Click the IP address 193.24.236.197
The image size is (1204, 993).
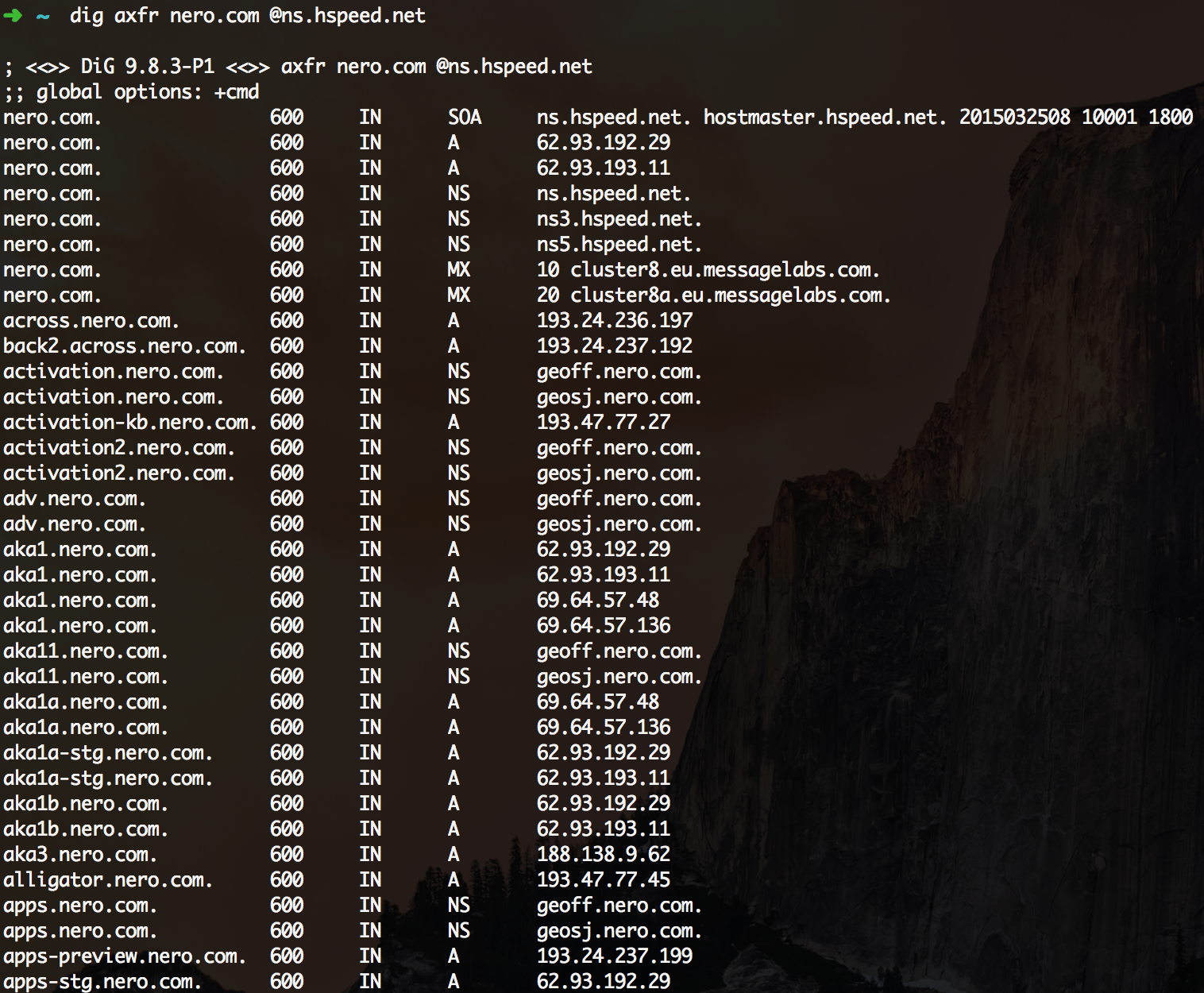pyautogui.click(x=615, y=321)
